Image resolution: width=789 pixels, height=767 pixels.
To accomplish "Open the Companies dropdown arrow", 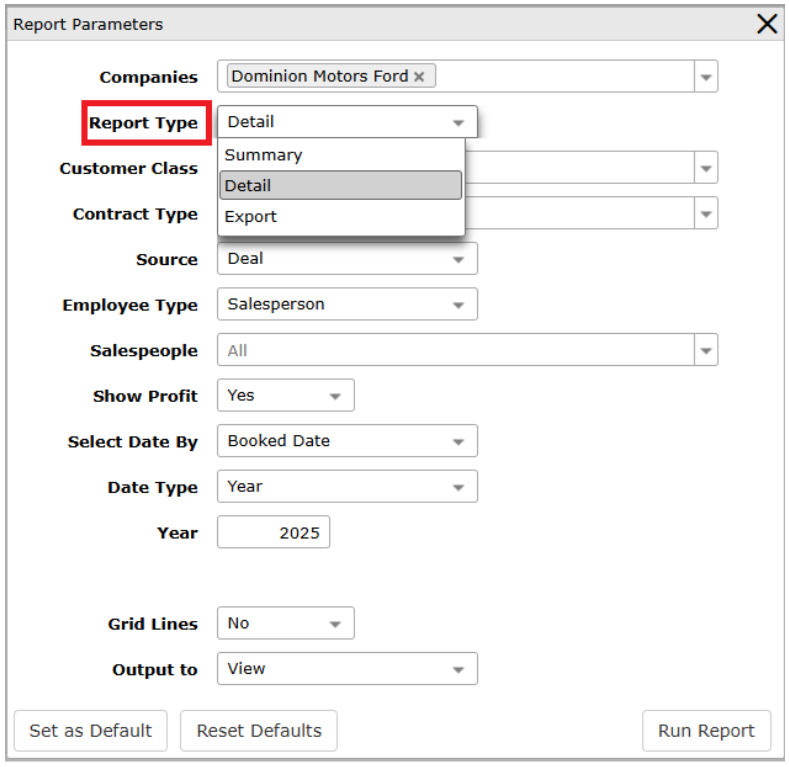I will [706, 77].
